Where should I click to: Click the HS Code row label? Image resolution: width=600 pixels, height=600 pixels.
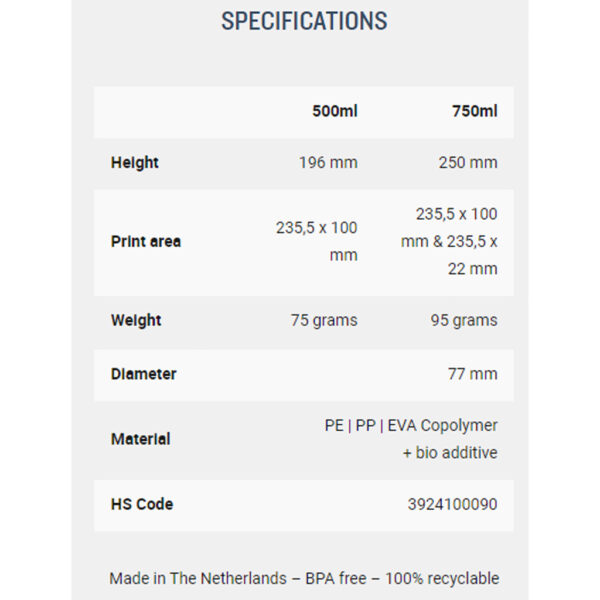pyautogui.click(x=142, y=504)
